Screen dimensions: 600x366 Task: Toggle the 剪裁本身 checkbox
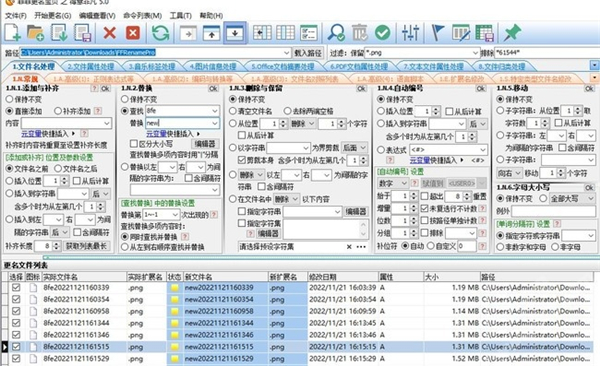241,160
